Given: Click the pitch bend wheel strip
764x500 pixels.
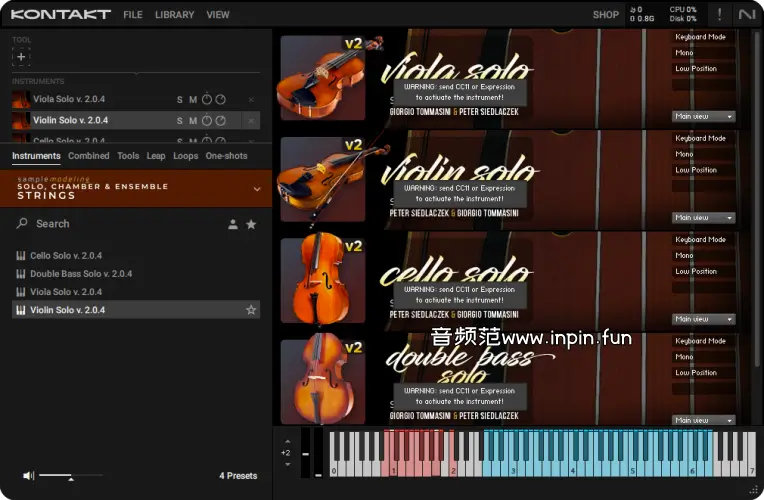Looking at the screenshot, I should click(306, 453).
